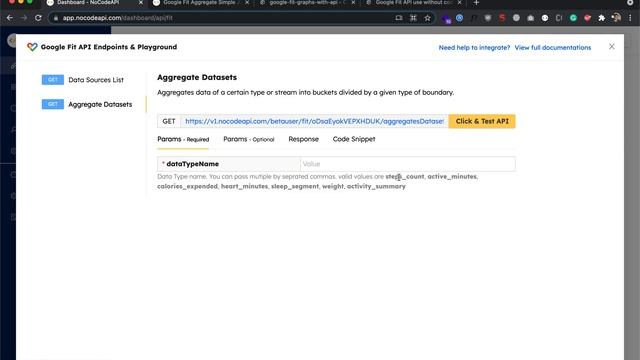Image resolution: width=640 pixels, height=360 pixels.
Task: Click the weight valid value text
Action: (333, 186)
